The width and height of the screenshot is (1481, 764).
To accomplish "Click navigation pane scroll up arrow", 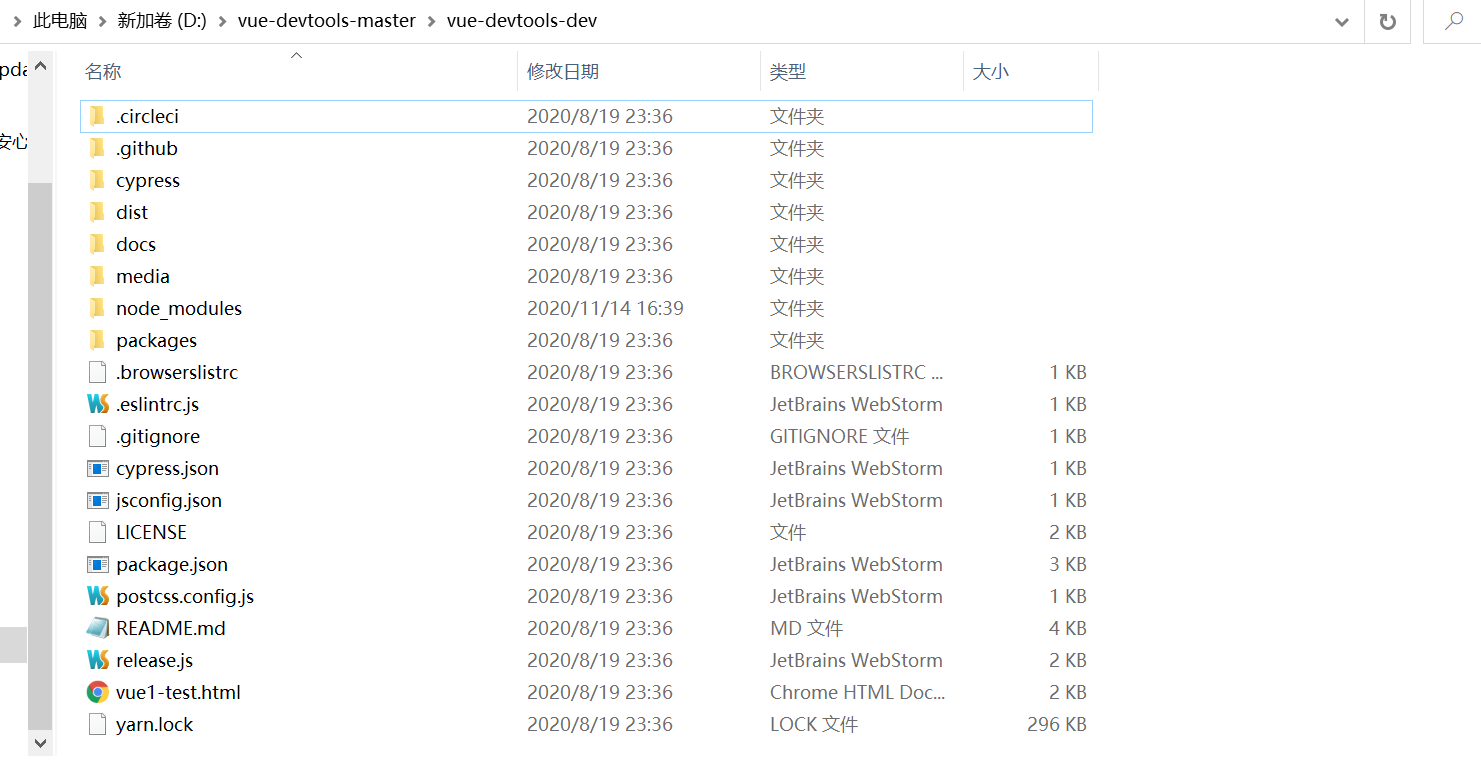I will pos(40,66).
